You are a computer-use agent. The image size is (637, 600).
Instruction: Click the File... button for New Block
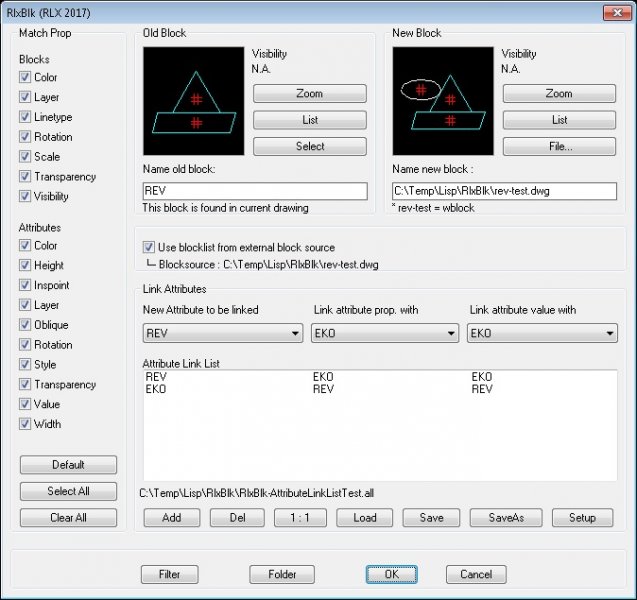(559, 146)
